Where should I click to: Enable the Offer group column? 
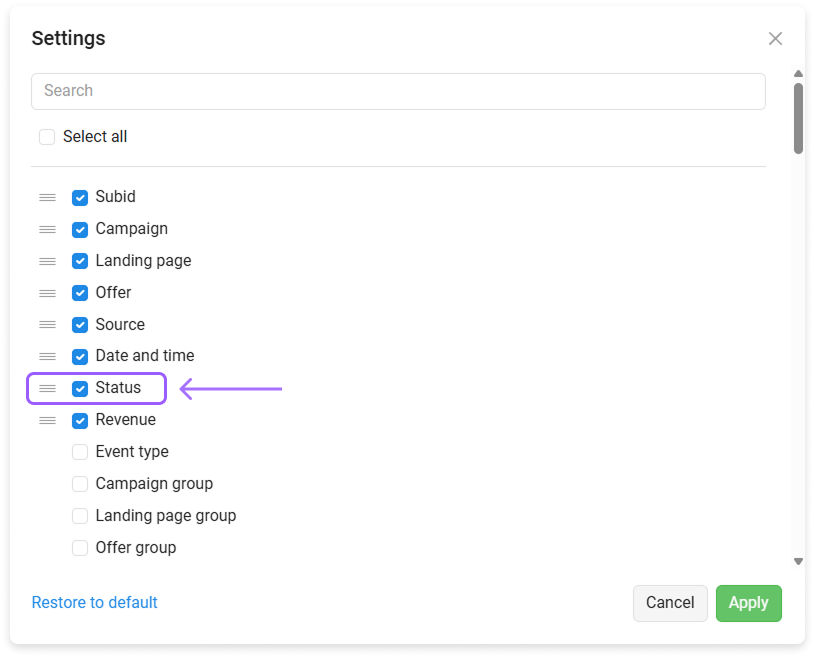coord(80,548)
